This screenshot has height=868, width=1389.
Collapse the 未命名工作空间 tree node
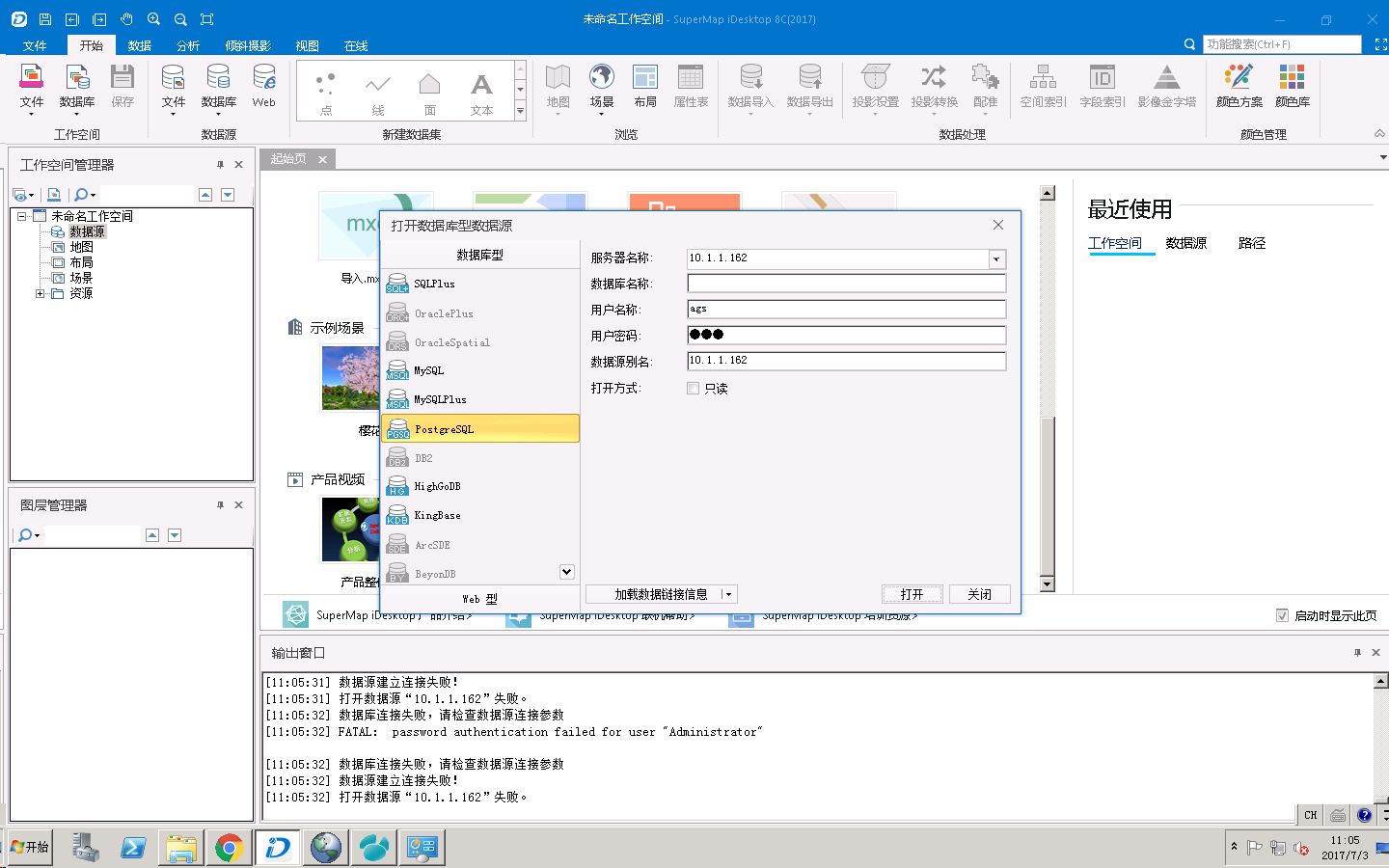tap(22, 216)
